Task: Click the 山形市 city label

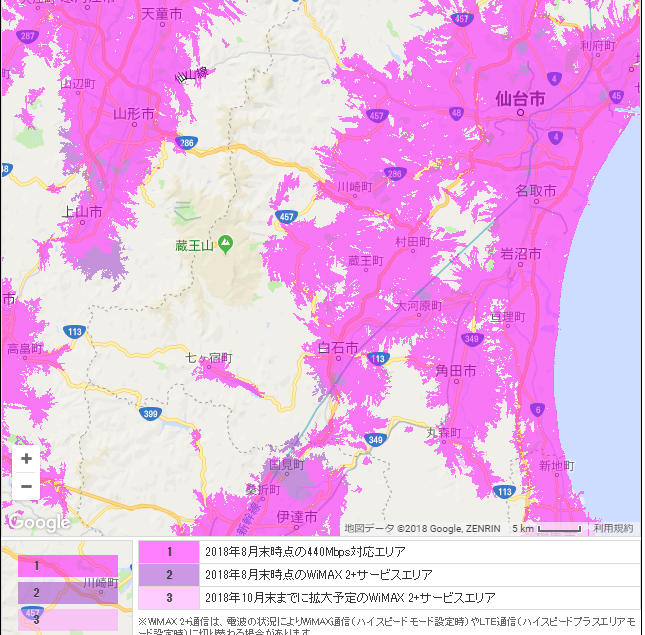Action: point(134,114)
